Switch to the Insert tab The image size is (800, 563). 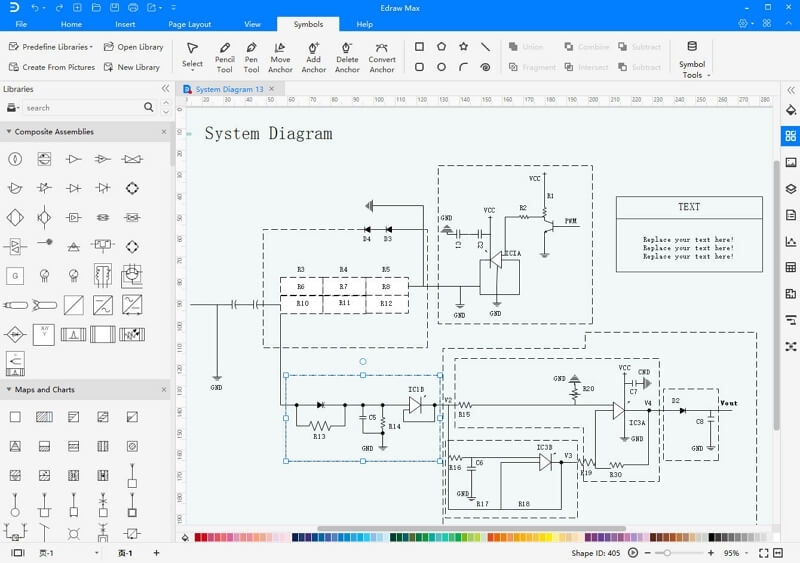point(125,24)
